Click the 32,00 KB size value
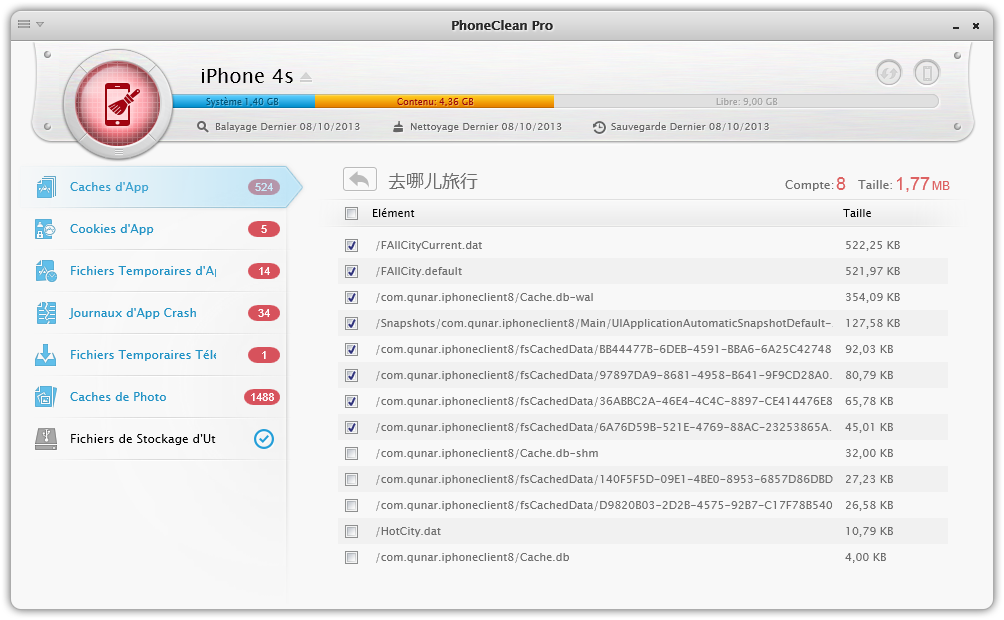Screen dimensions: 1004x620 [x=869, y=453]
